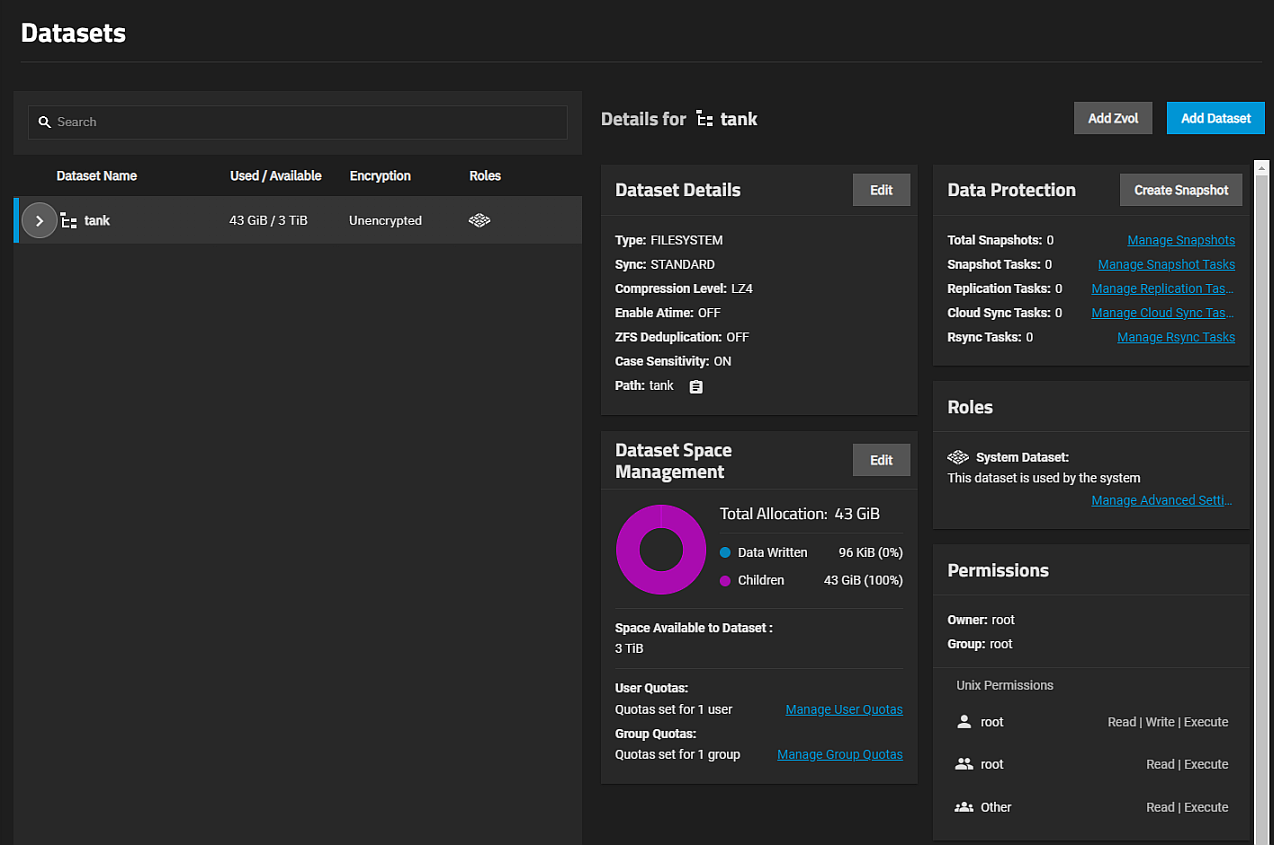Click the search magnifier icon

pos(44,122)
